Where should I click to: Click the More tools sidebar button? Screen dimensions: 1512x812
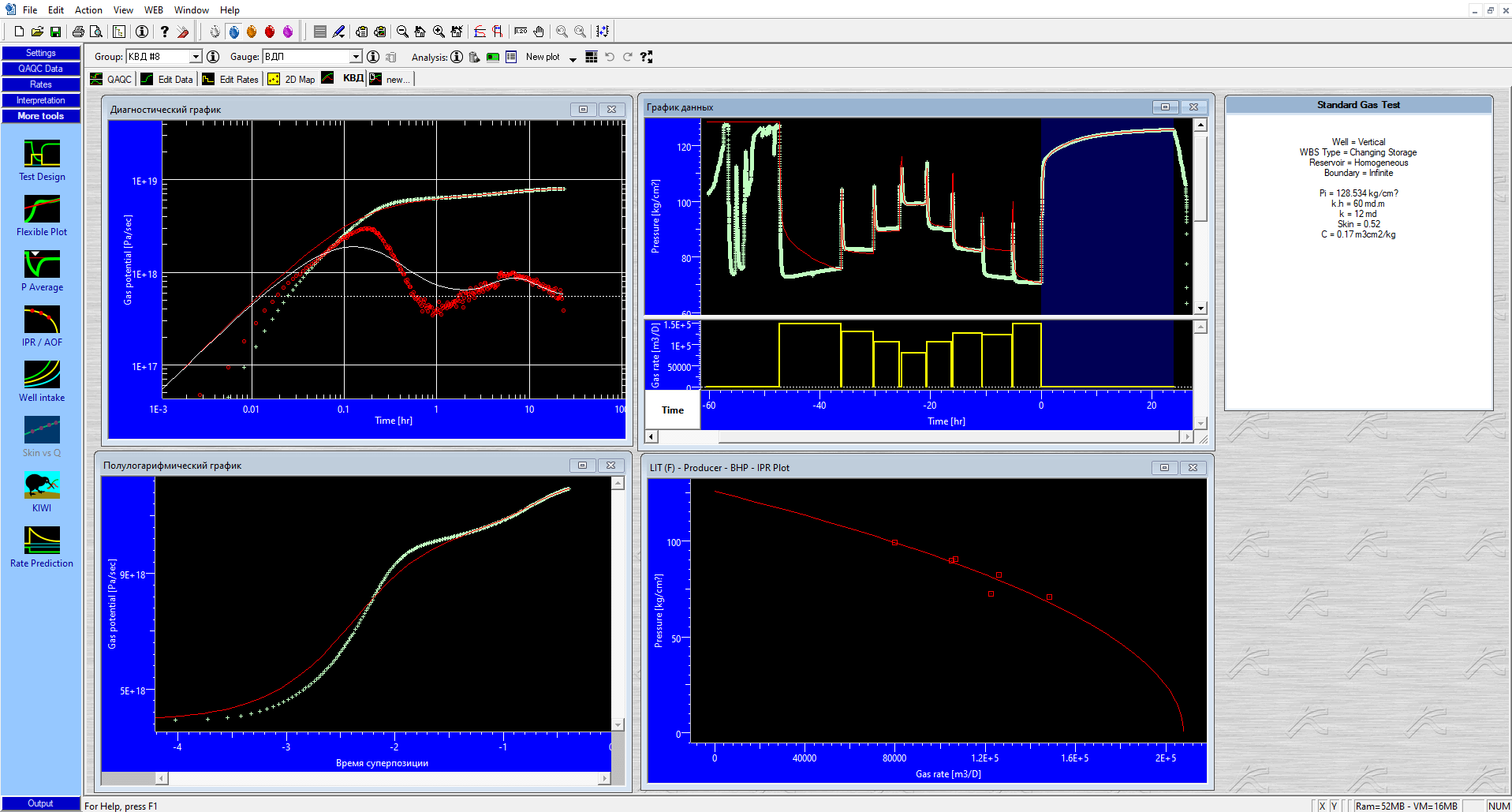(x=41, y=116)
